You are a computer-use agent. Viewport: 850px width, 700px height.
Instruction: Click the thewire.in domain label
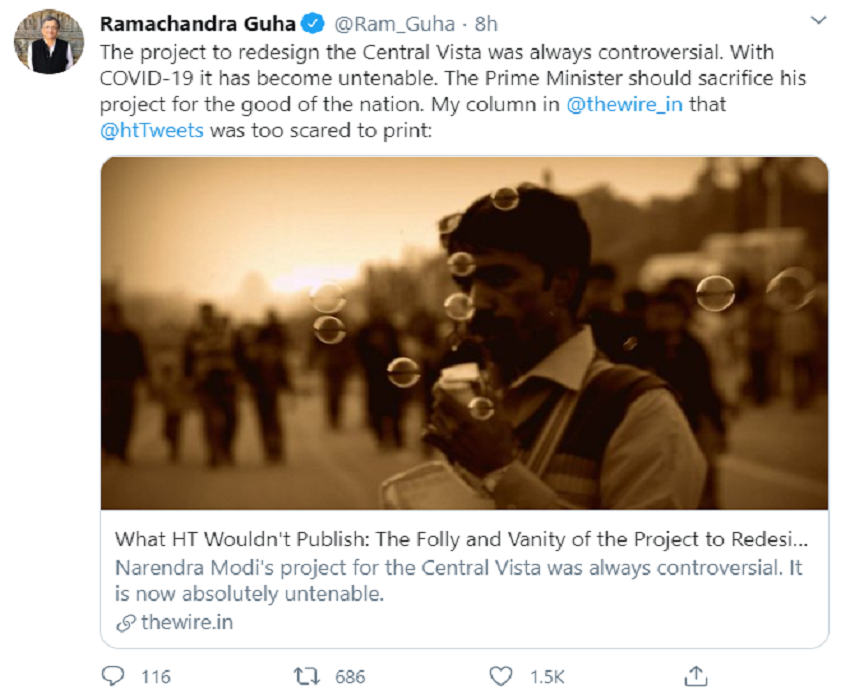click(x=187, y=622)
